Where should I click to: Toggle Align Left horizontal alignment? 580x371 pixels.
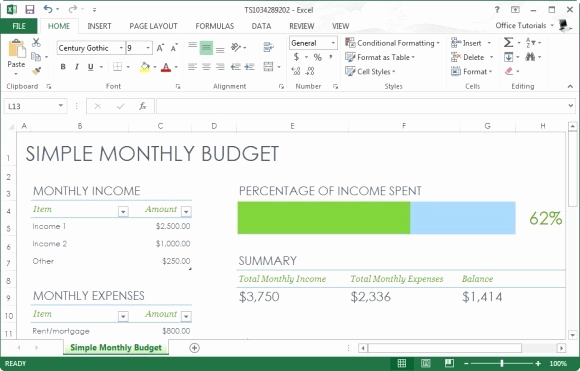[192, 67]
